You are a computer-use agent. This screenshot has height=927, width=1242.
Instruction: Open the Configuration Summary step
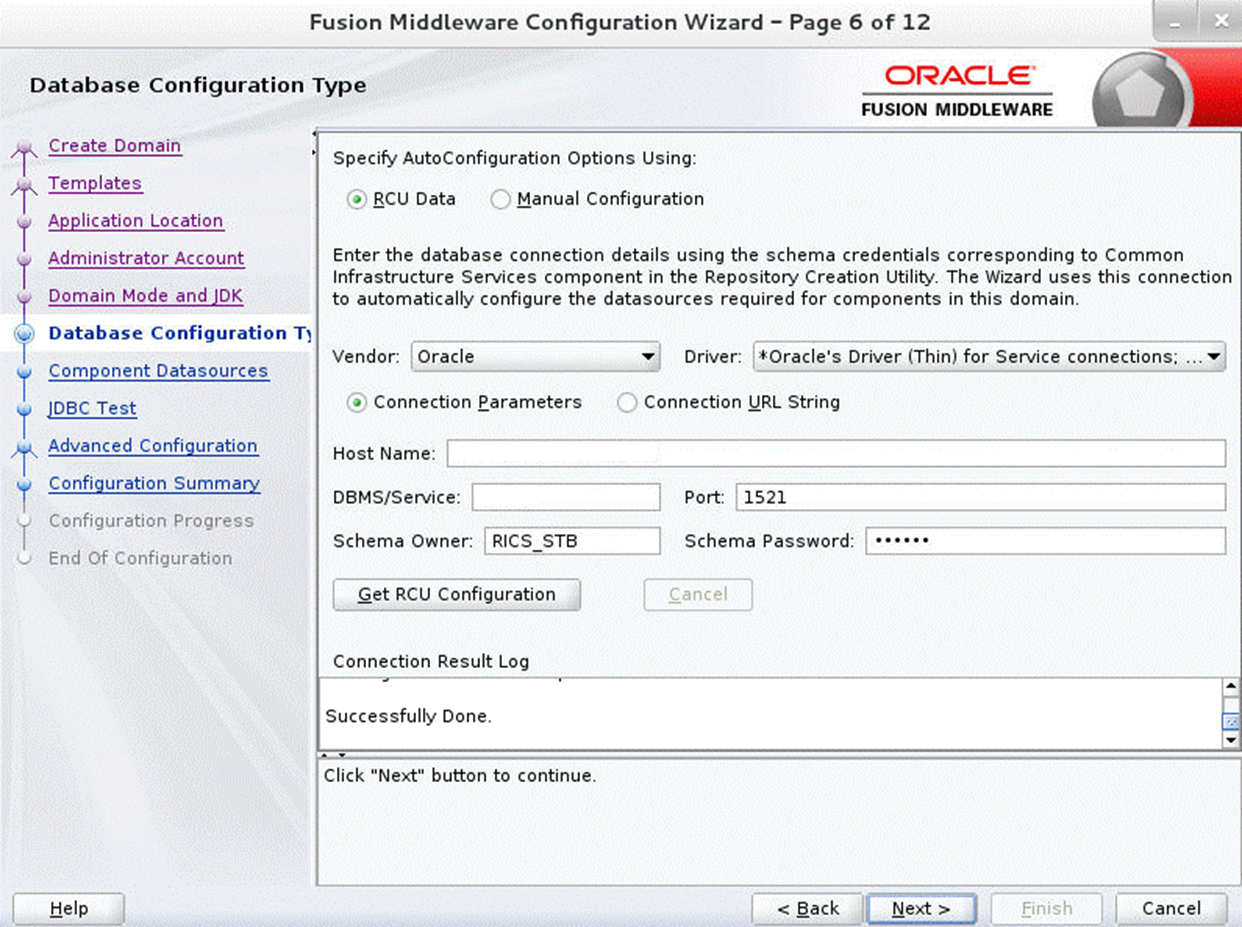click(154, 483)
